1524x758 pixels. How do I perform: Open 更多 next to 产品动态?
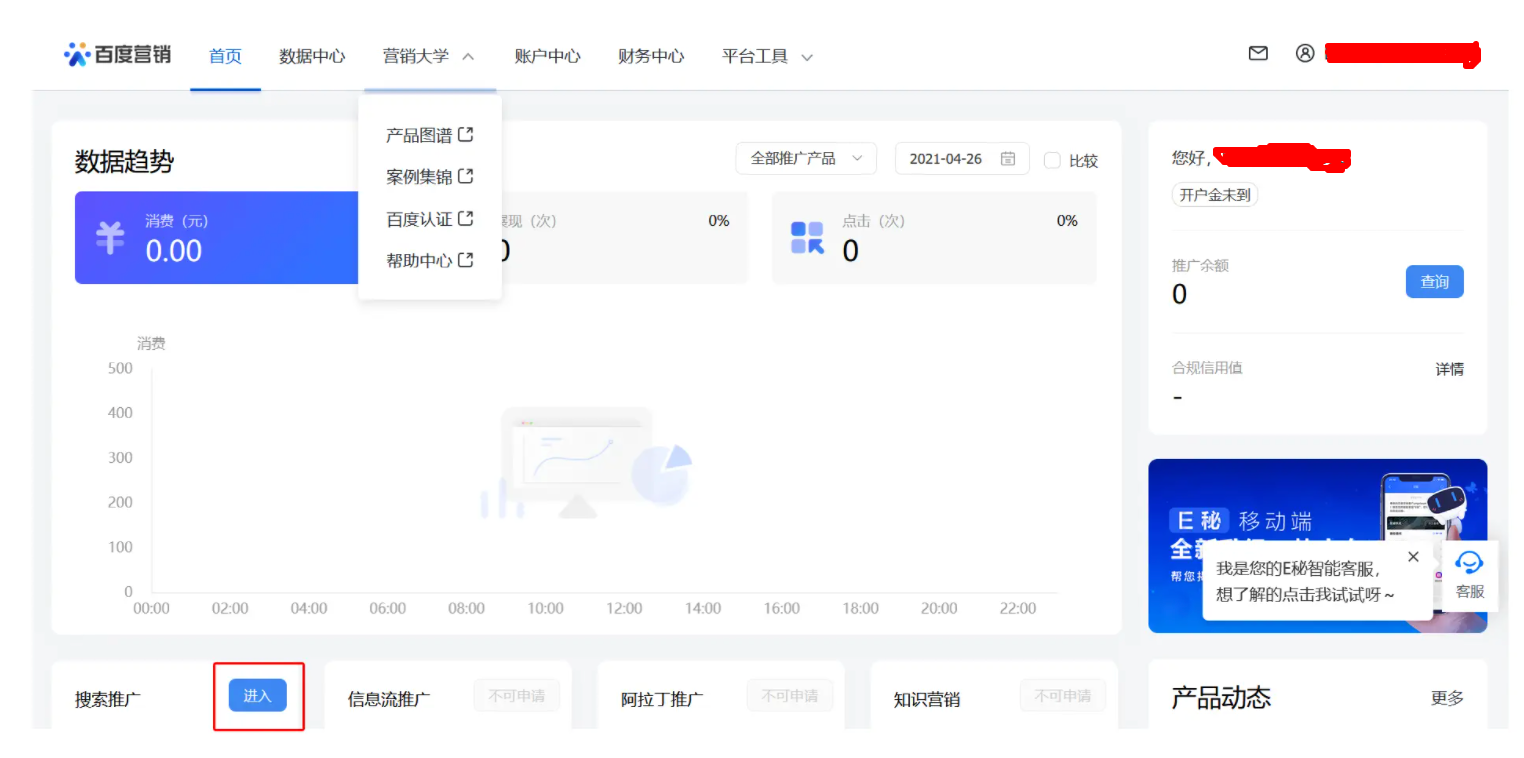[1448, 698]
